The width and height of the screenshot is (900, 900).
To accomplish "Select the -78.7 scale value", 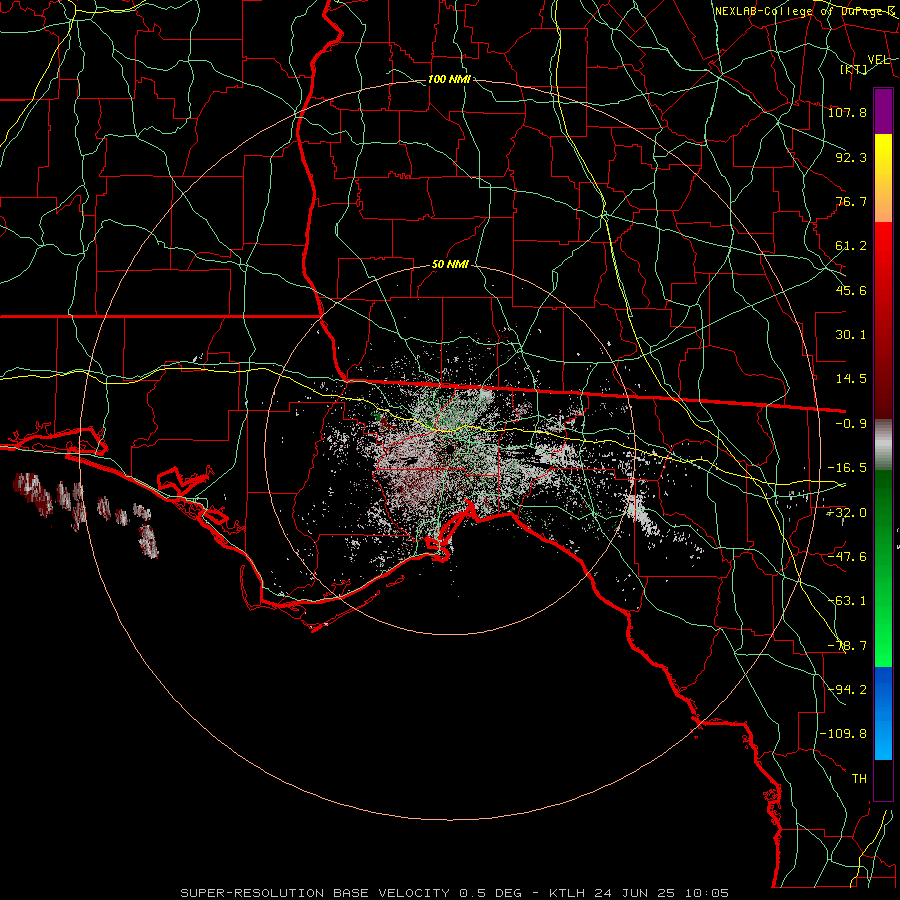I will click(x=847, y=646).
